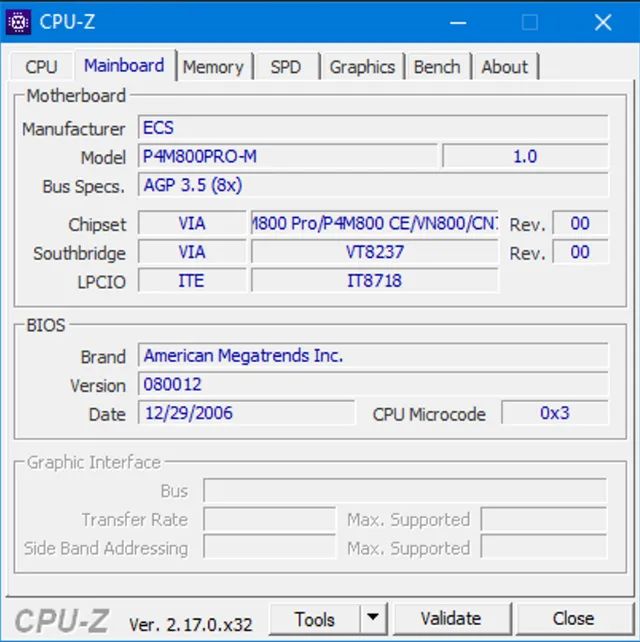Click the empty Side Band Addressing field
640x642 pixels.
point(269,547)
